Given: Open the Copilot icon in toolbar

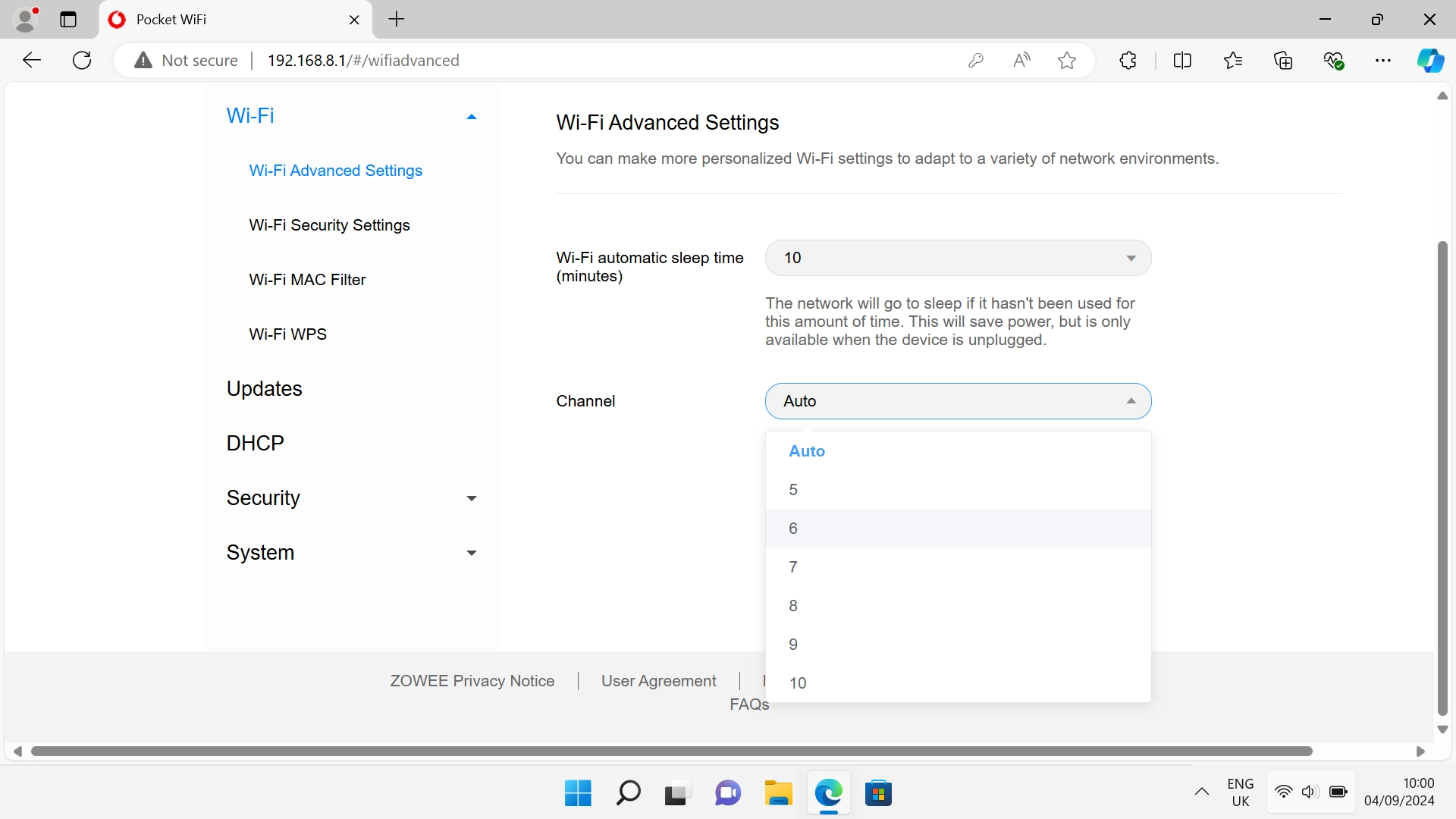Looking at the screenshot, I should click(x=1430, y=61).
